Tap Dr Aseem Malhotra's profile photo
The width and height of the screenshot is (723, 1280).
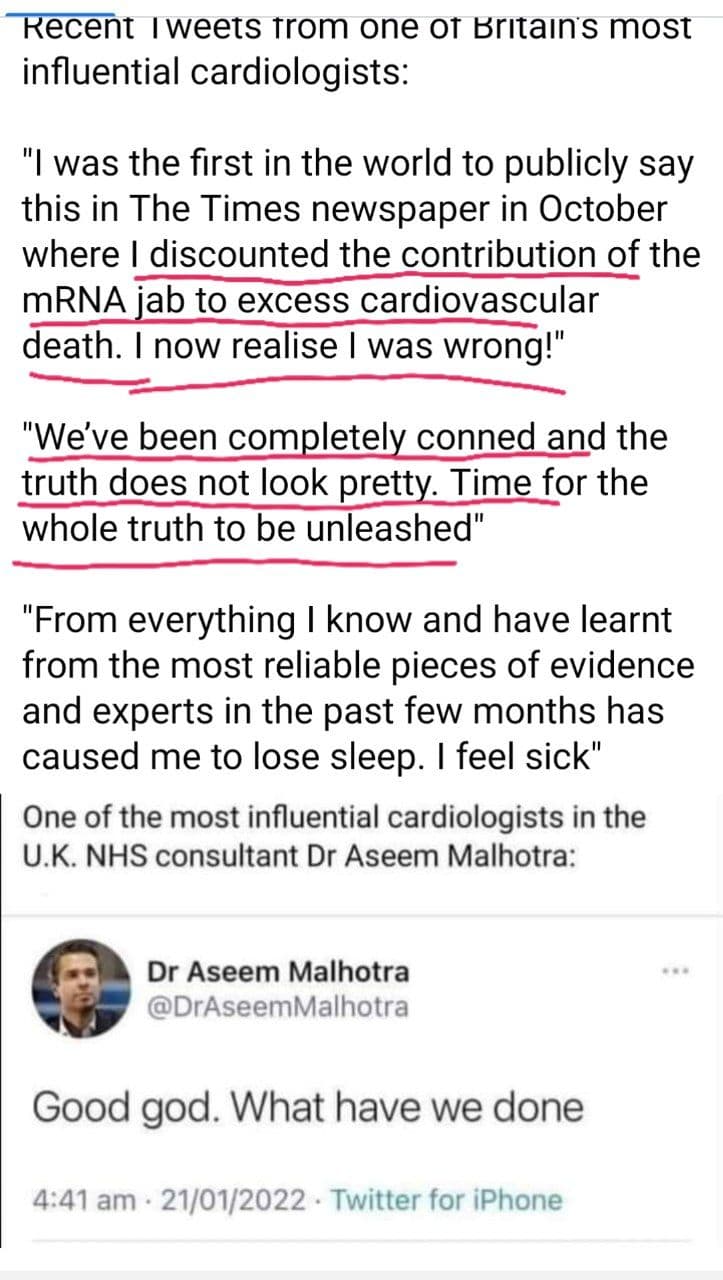point(82,987)
